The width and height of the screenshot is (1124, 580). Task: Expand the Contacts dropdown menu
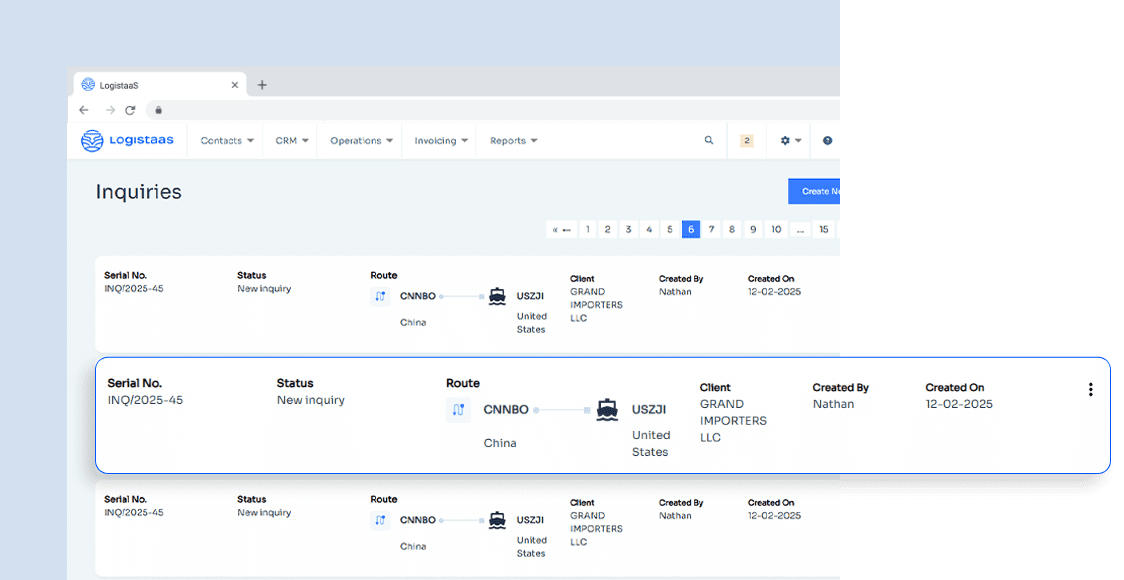(x=227, y=141)
